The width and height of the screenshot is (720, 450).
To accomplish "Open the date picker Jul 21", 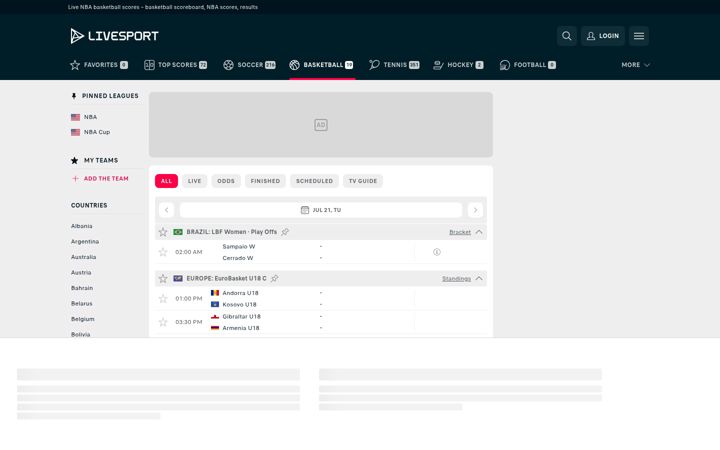I will [x=321, y=210].
